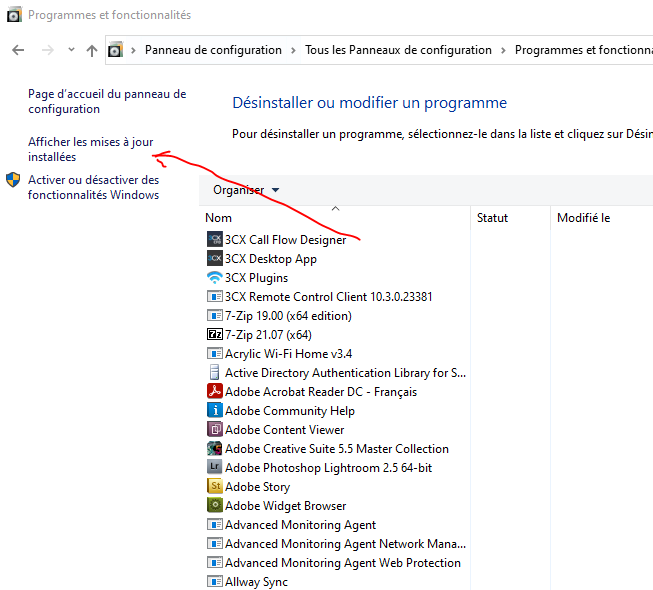The image size is (653, 590).
Task: Click the Lightroom Lr icon
Action: click(214, 467)
